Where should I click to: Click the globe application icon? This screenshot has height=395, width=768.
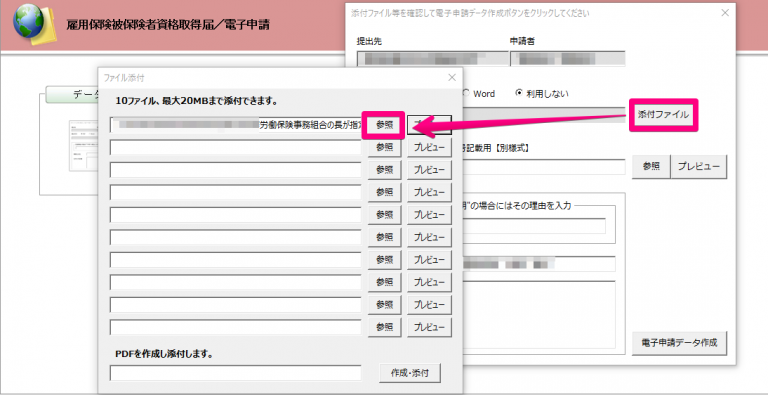click(x=30, y=24)
